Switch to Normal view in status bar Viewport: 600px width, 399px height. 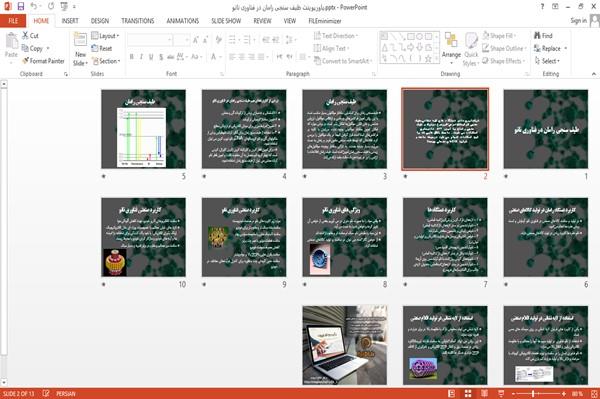click(x=452, y=394)
